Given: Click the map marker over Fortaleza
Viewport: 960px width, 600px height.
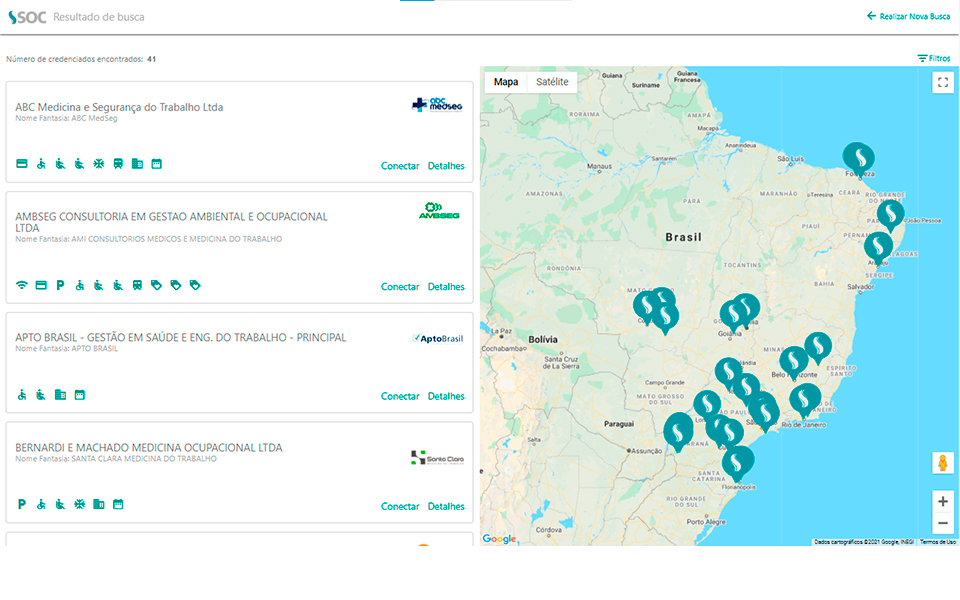Looking at the screenshot, I should tap(858, 159).
